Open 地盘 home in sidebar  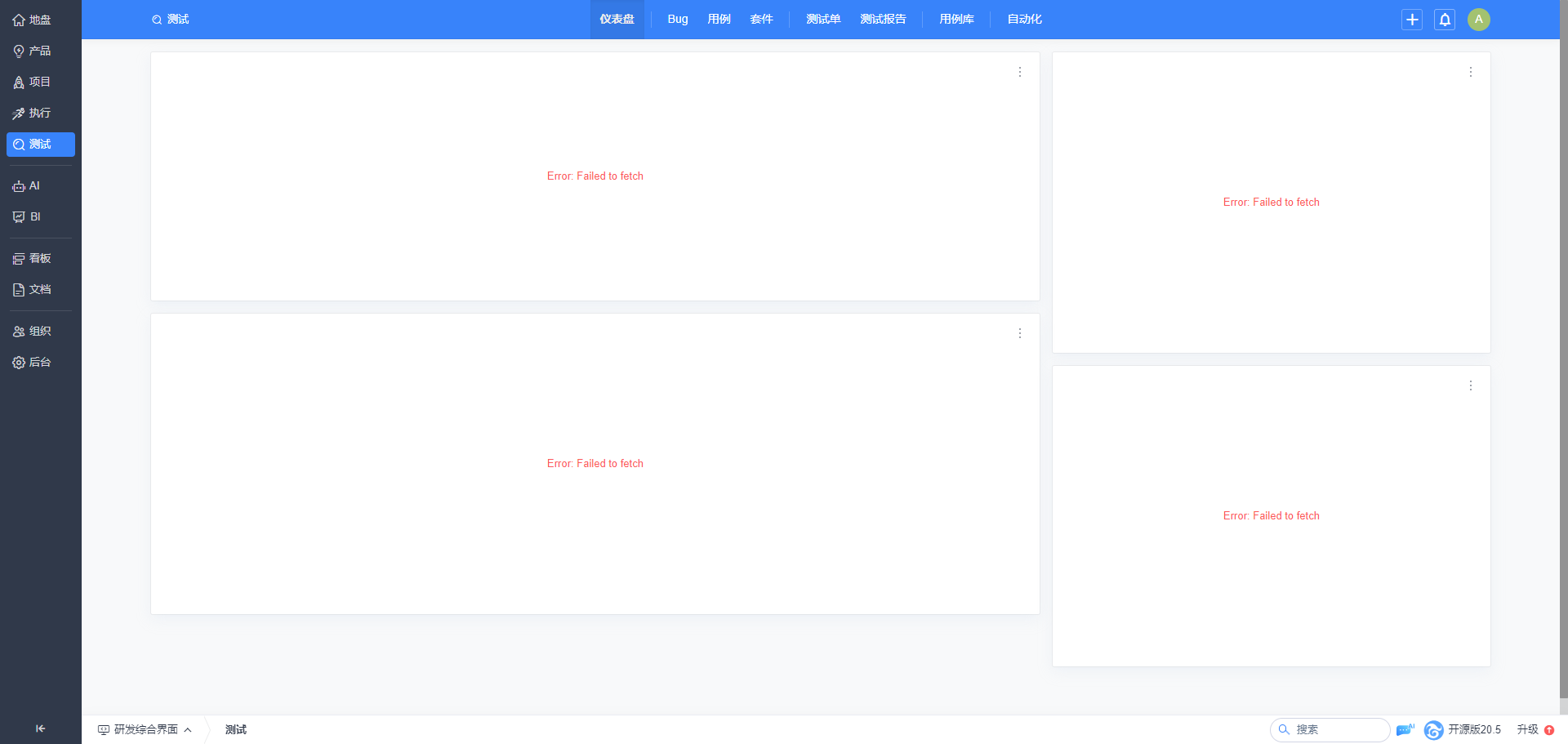click(x=40, y=20)
